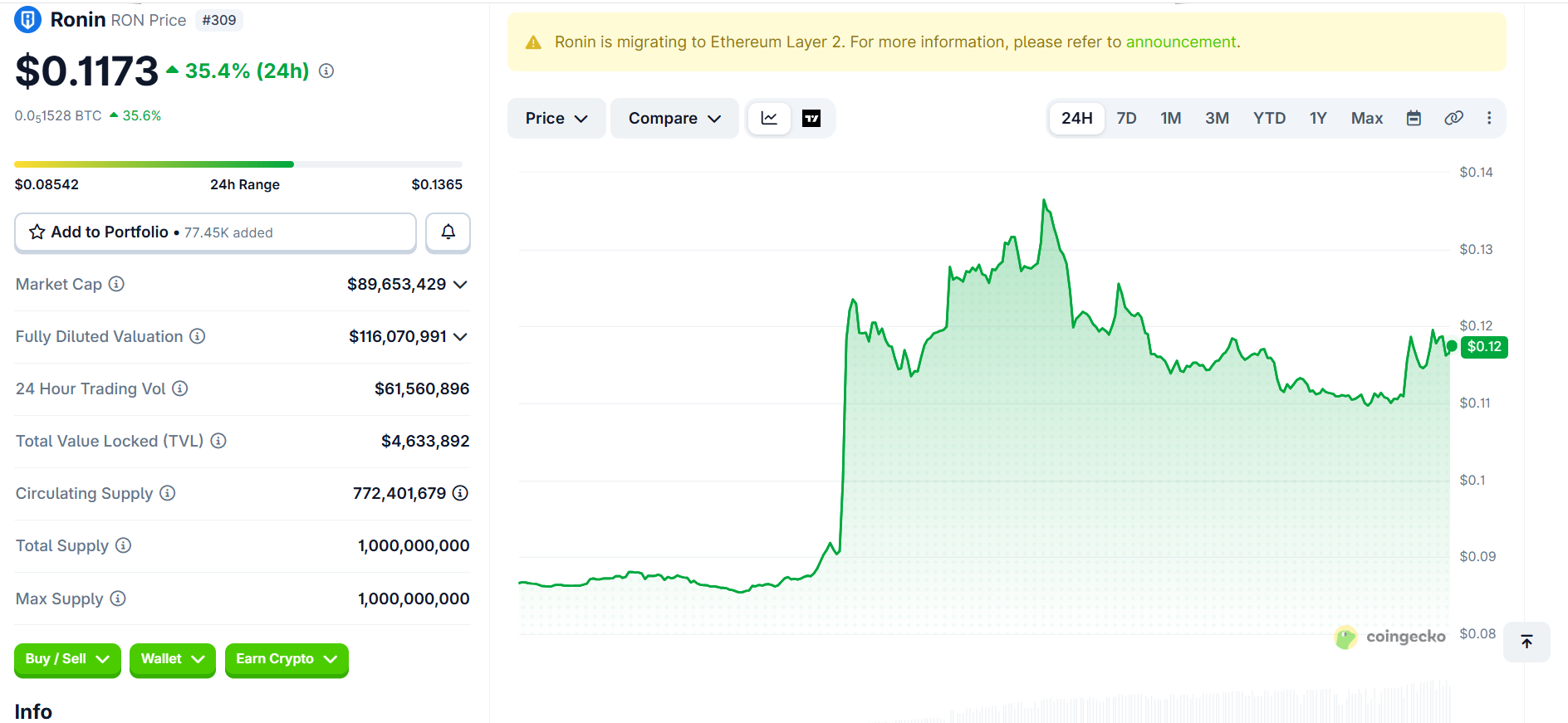Select the 3M time range tab
This screenshot has height=723, width=1568.
coord(1217,119)
